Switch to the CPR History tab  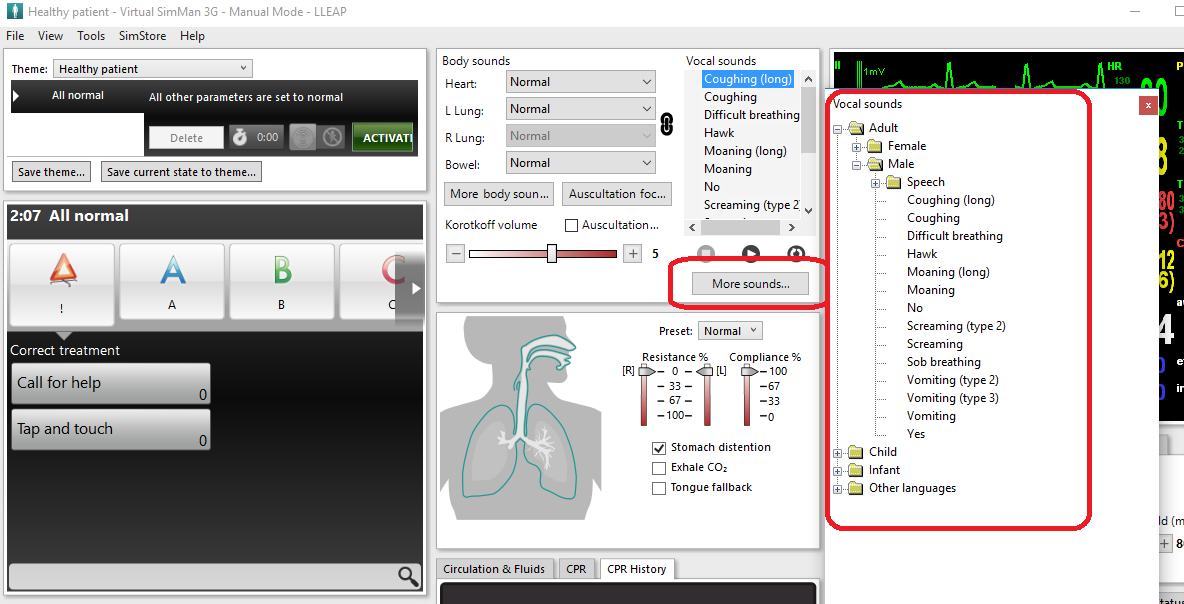pos(637,568)
